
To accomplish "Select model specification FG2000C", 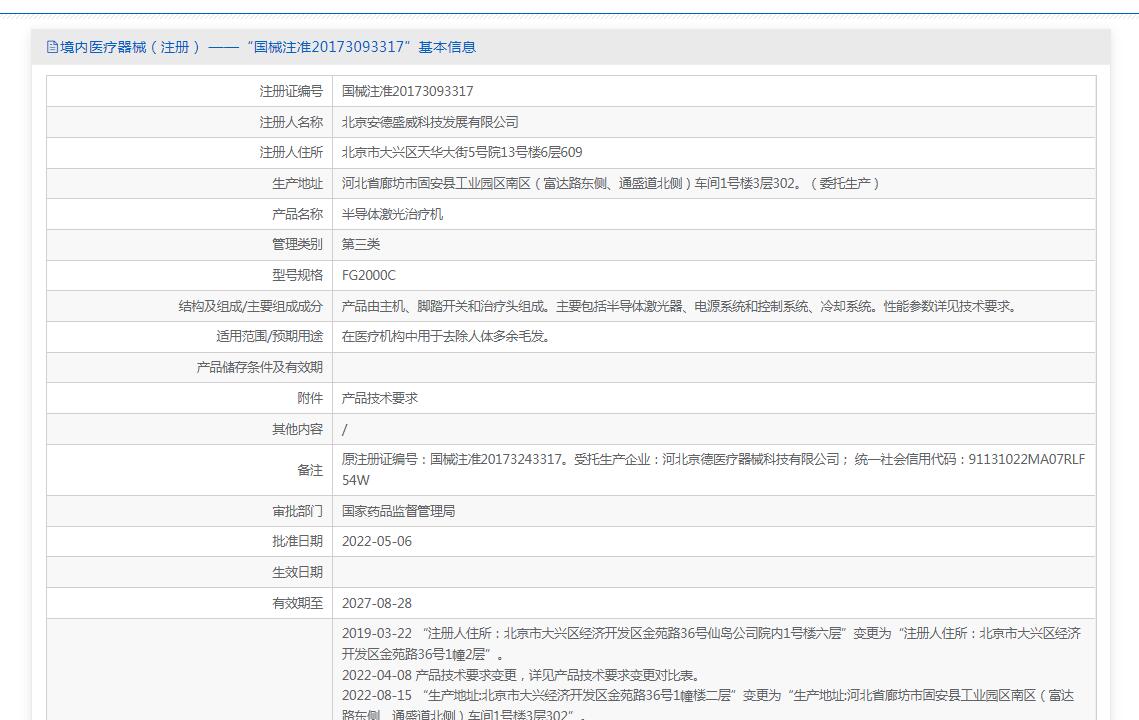I will point(369,275).
